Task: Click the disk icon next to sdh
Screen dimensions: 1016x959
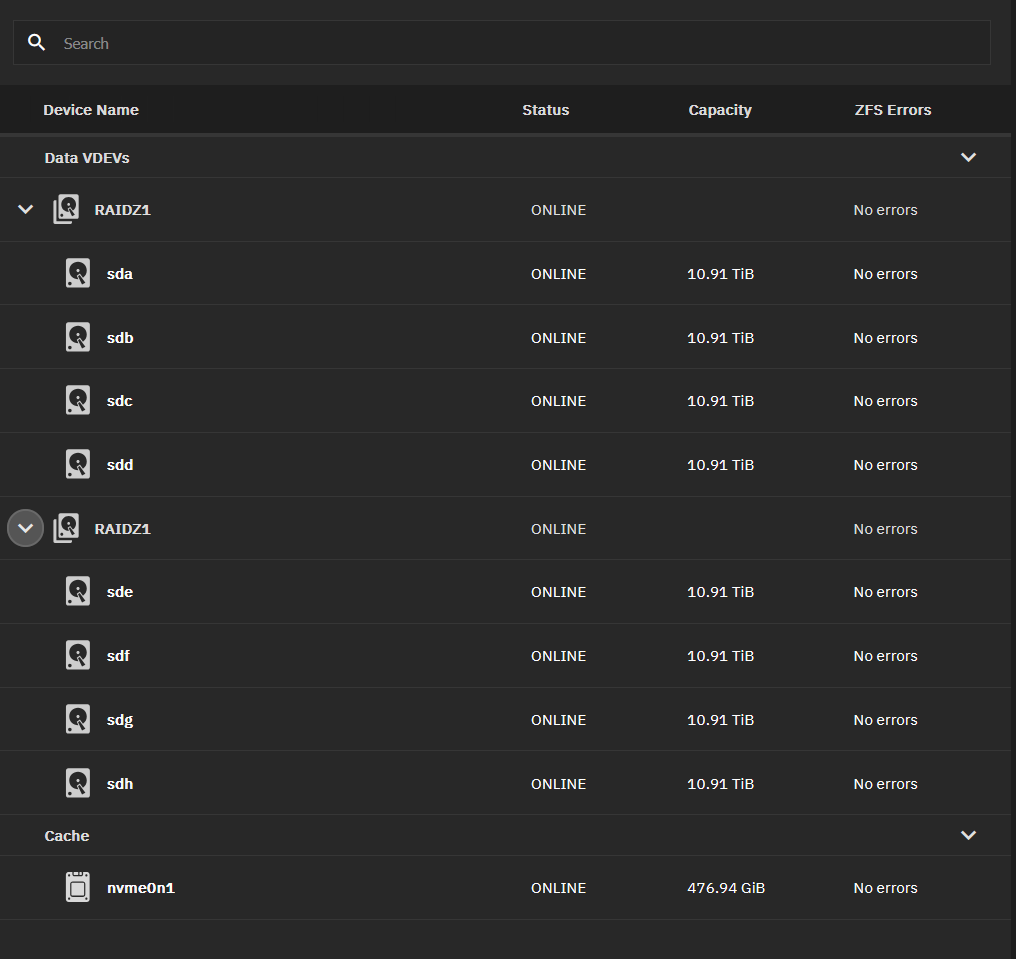Action: click(x=78, y=783)
